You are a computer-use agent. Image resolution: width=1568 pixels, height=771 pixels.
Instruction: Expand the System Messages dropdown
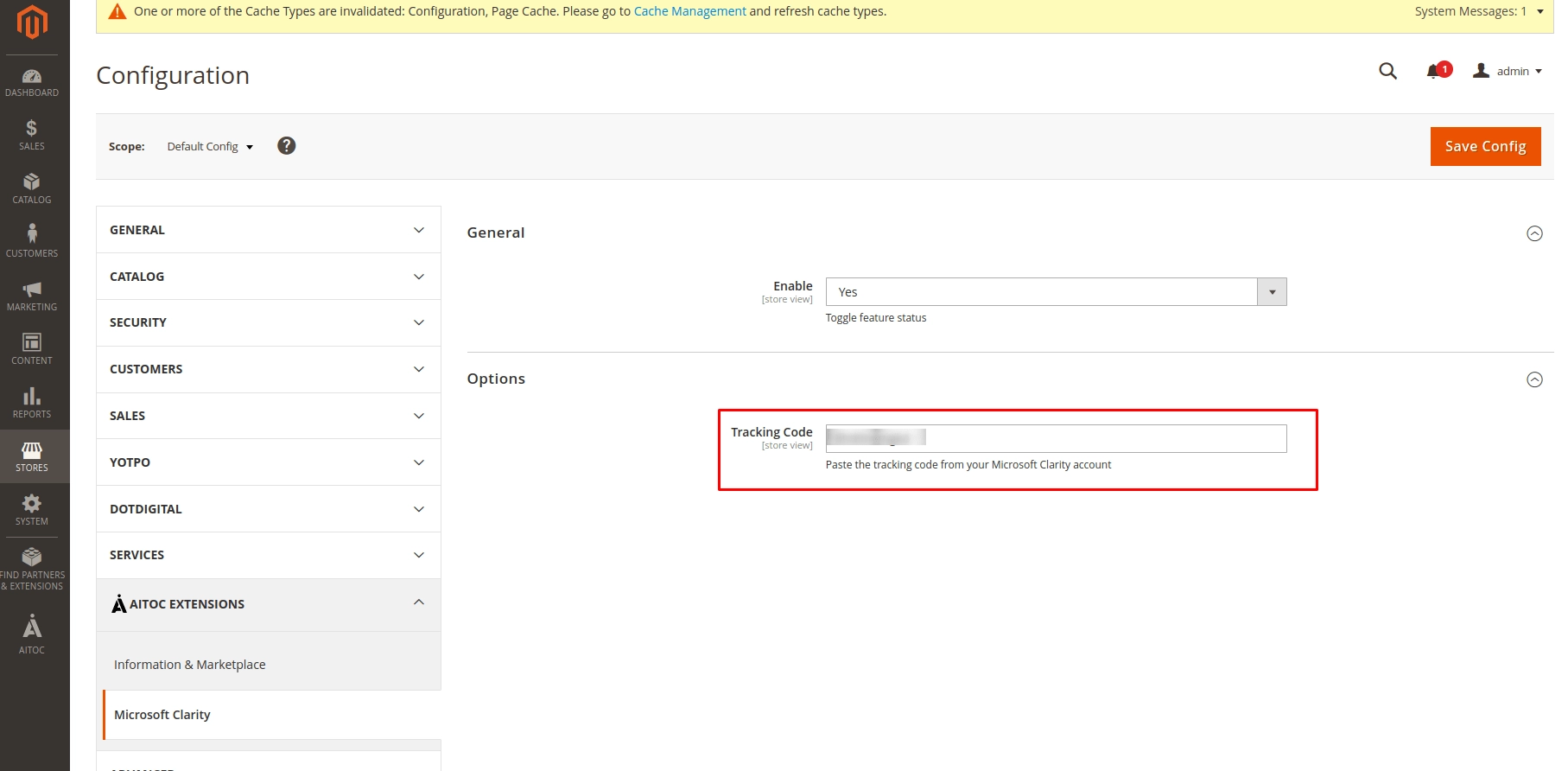[1479, 11]
